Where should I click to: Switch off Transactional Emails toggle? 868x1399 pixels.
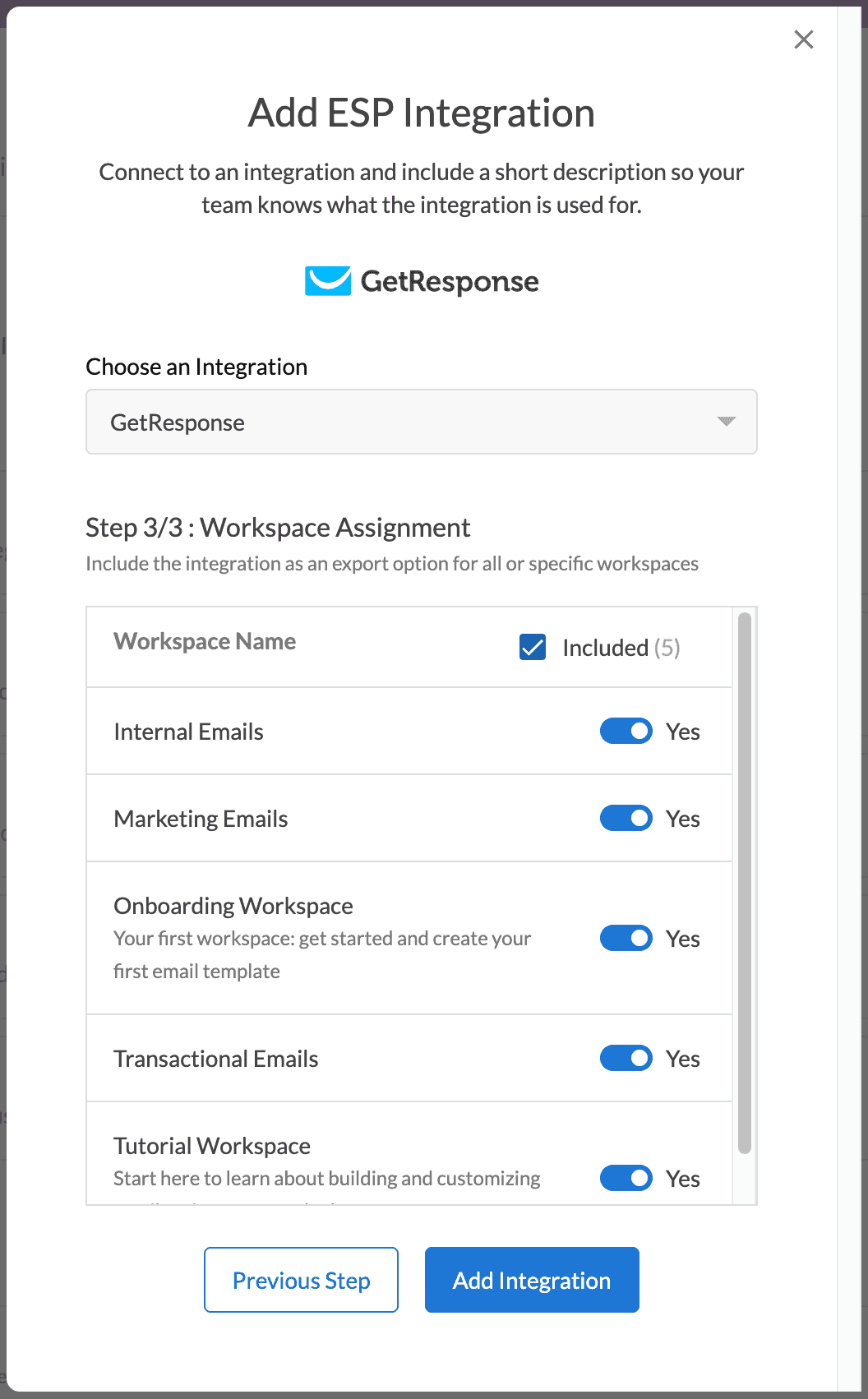[626, 1058]
